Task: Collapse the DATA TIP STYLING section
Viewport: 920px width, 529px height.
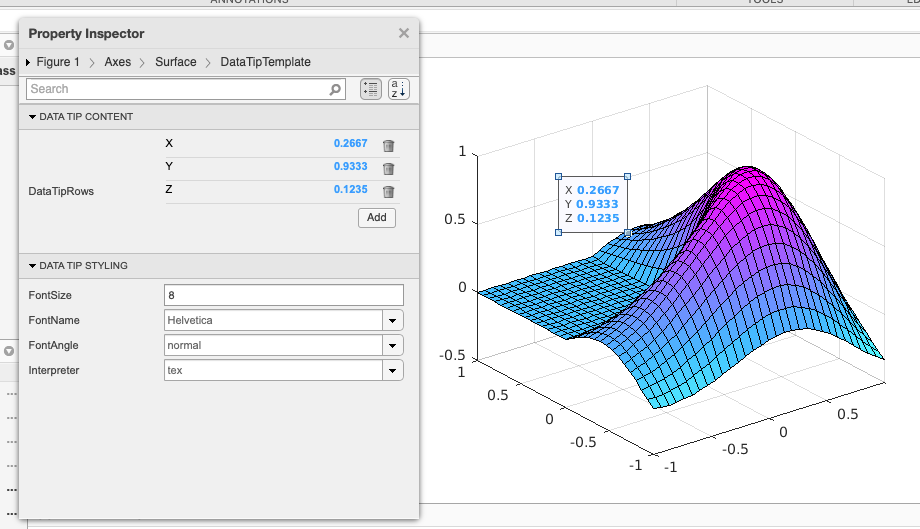Action: pyautogui.click(x=33, y=266)
